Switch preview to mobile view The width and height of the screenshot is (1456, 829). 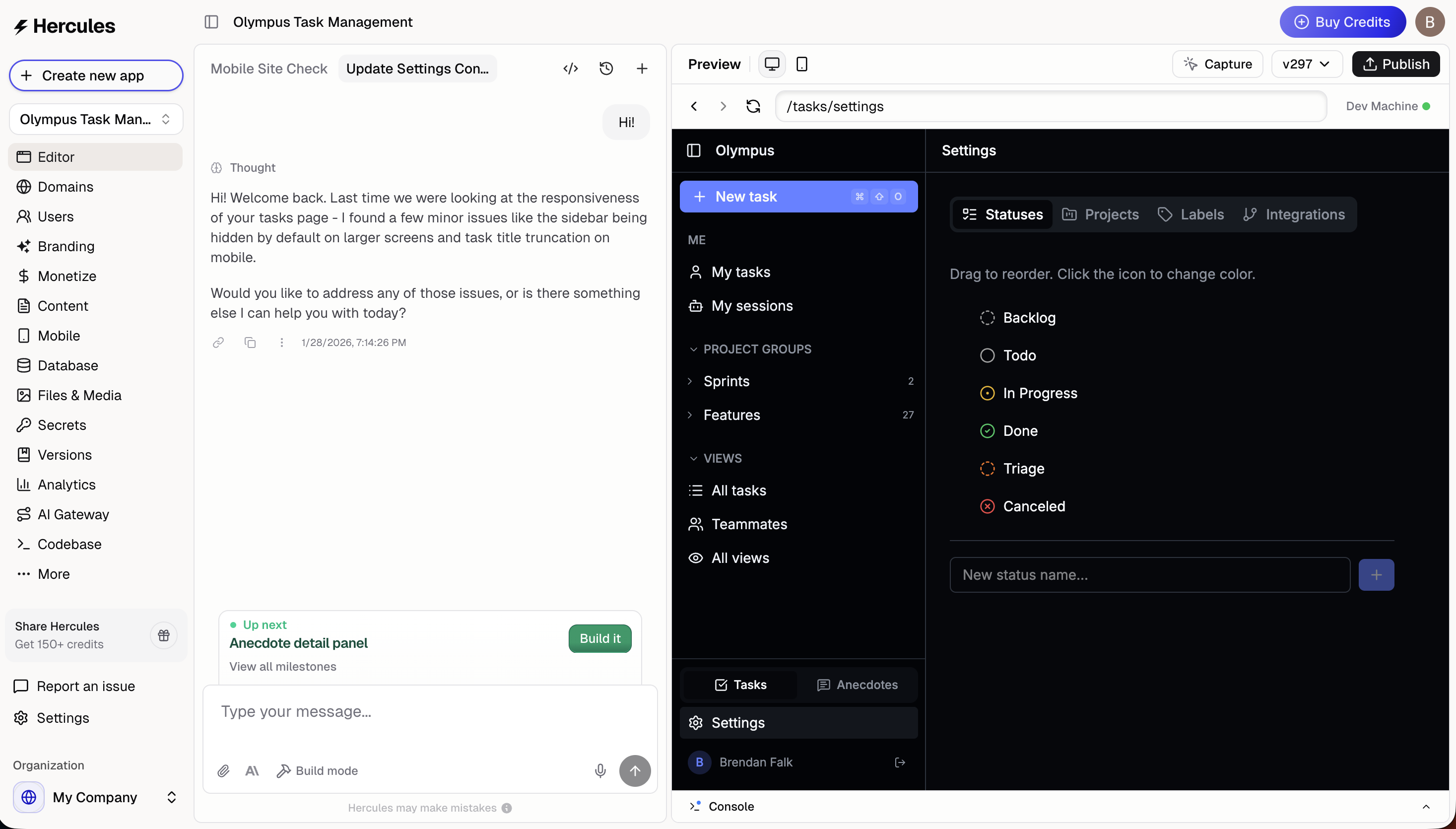(801, 64)
